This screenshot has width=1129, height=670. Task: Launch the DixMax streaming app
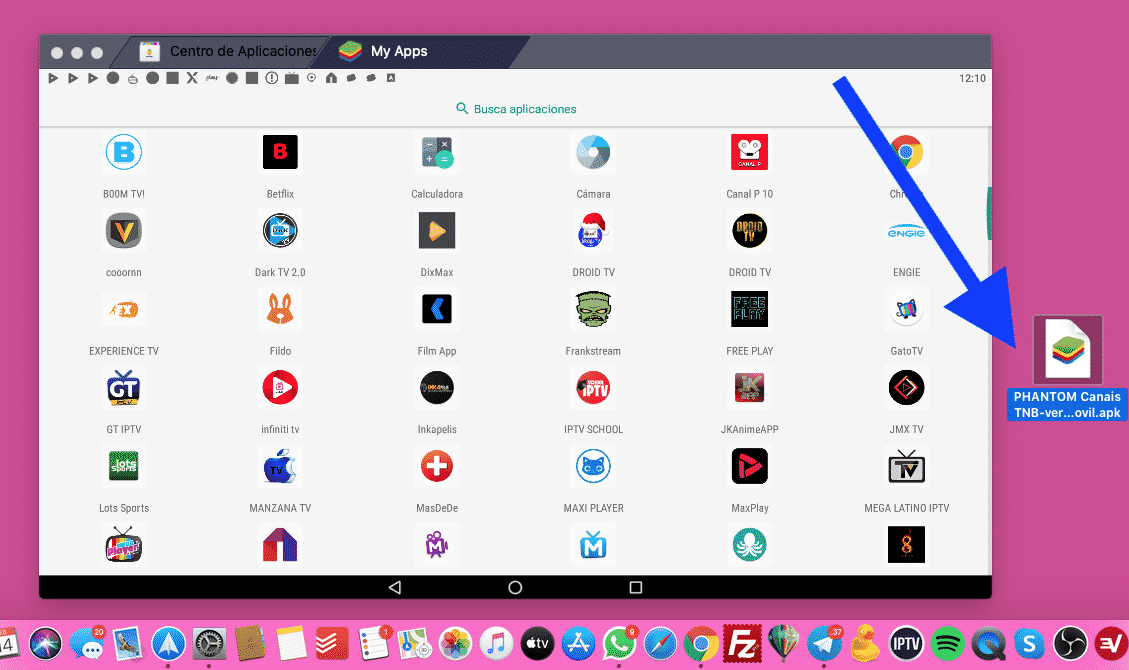click(x=437, y=231)
